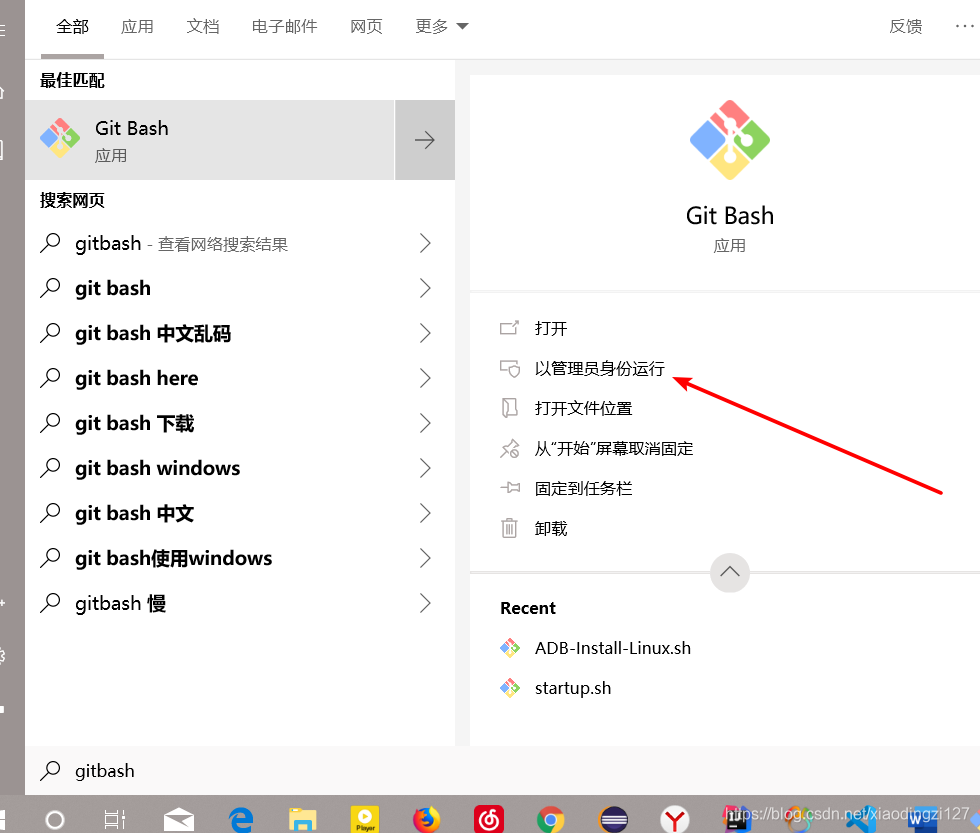Click the 打开 open icon

(509, 328)
